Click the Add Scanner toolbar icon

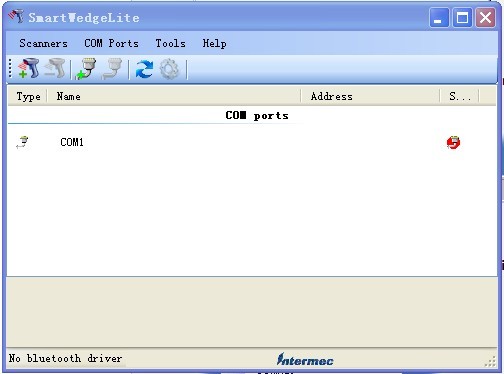click(x=29, y=69)
